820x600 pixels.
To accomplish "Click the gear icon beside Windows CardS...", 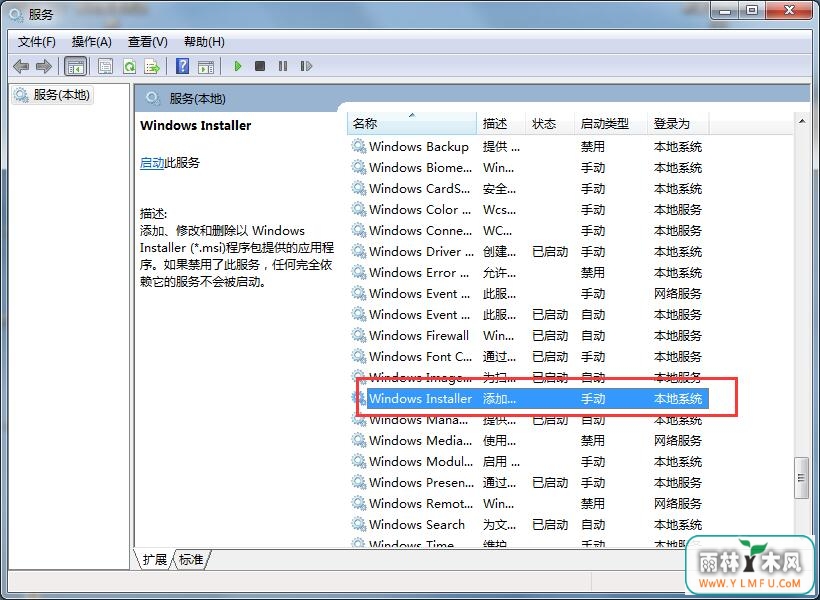I will pos(359,188).
